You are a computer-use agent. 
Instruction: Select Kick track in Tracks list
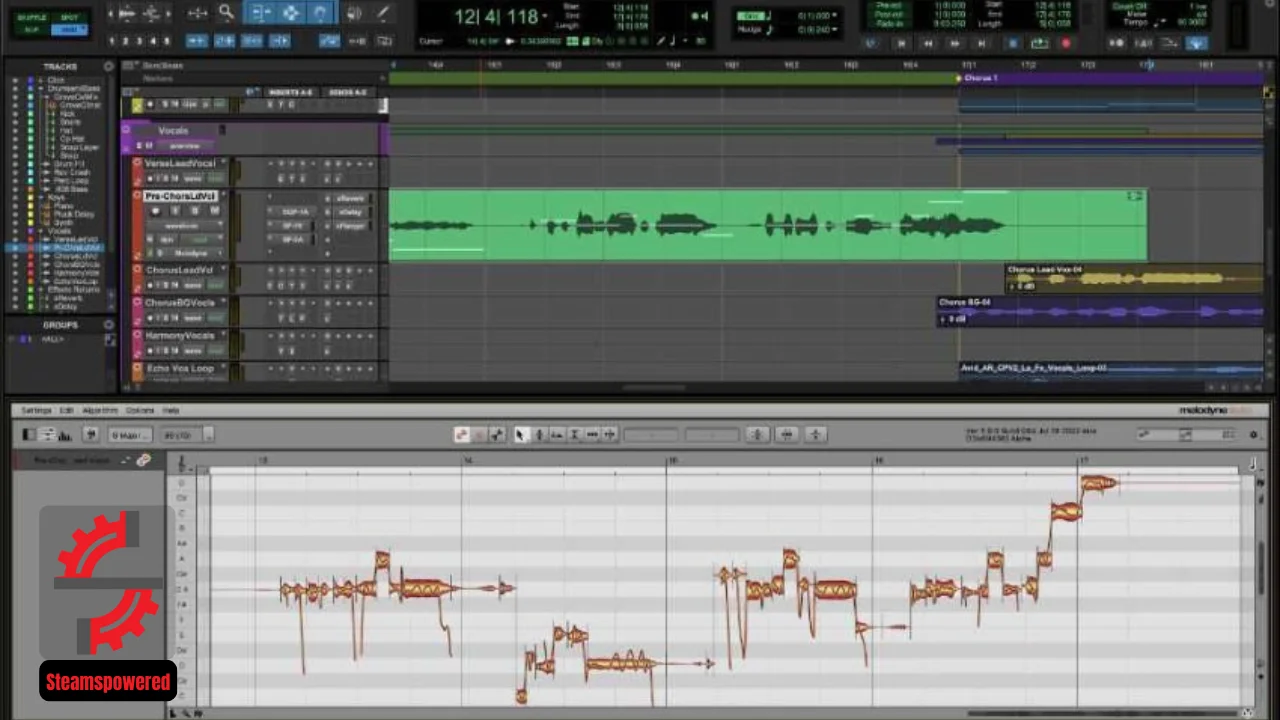point(68,114)
